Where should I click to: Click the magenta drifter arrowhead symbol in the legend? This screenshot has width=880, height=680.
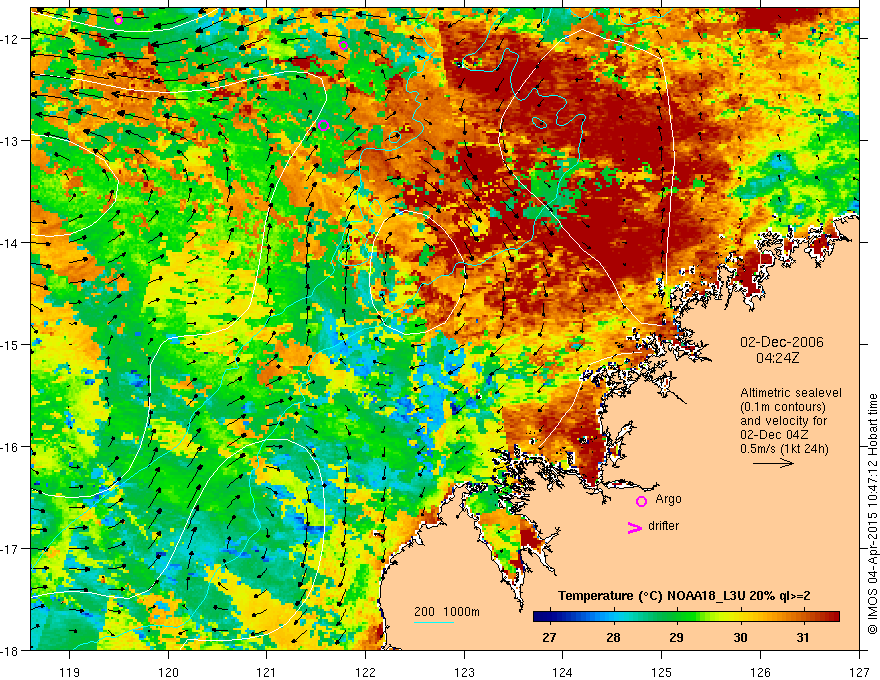tap(635, 528)
